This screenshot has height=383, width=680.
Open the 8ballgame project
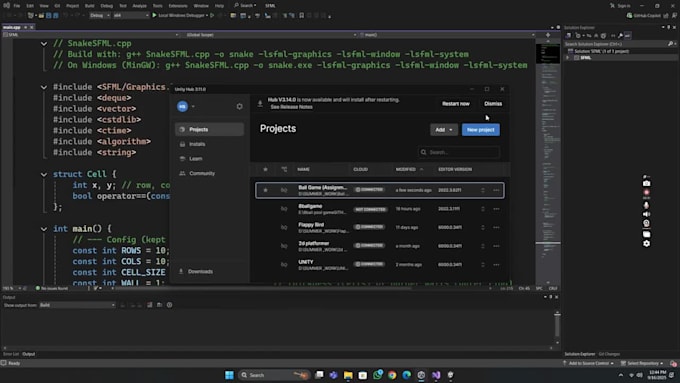click(x=380, y=209)
